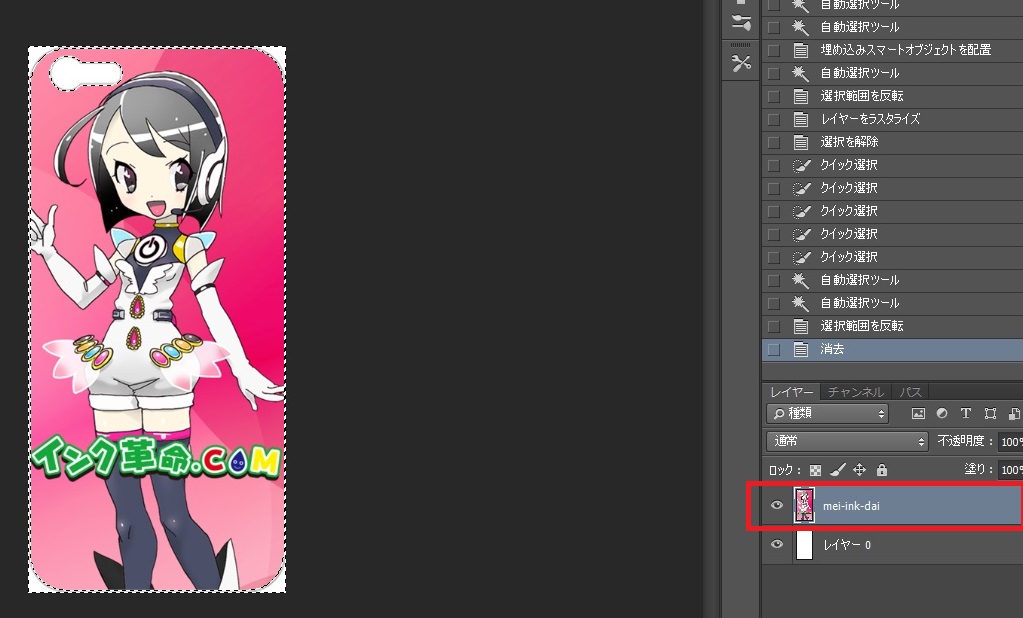Select the レイヤー 0 white thumbnail
Viewport: 1023px width, 618px height.
click(804, 544)
